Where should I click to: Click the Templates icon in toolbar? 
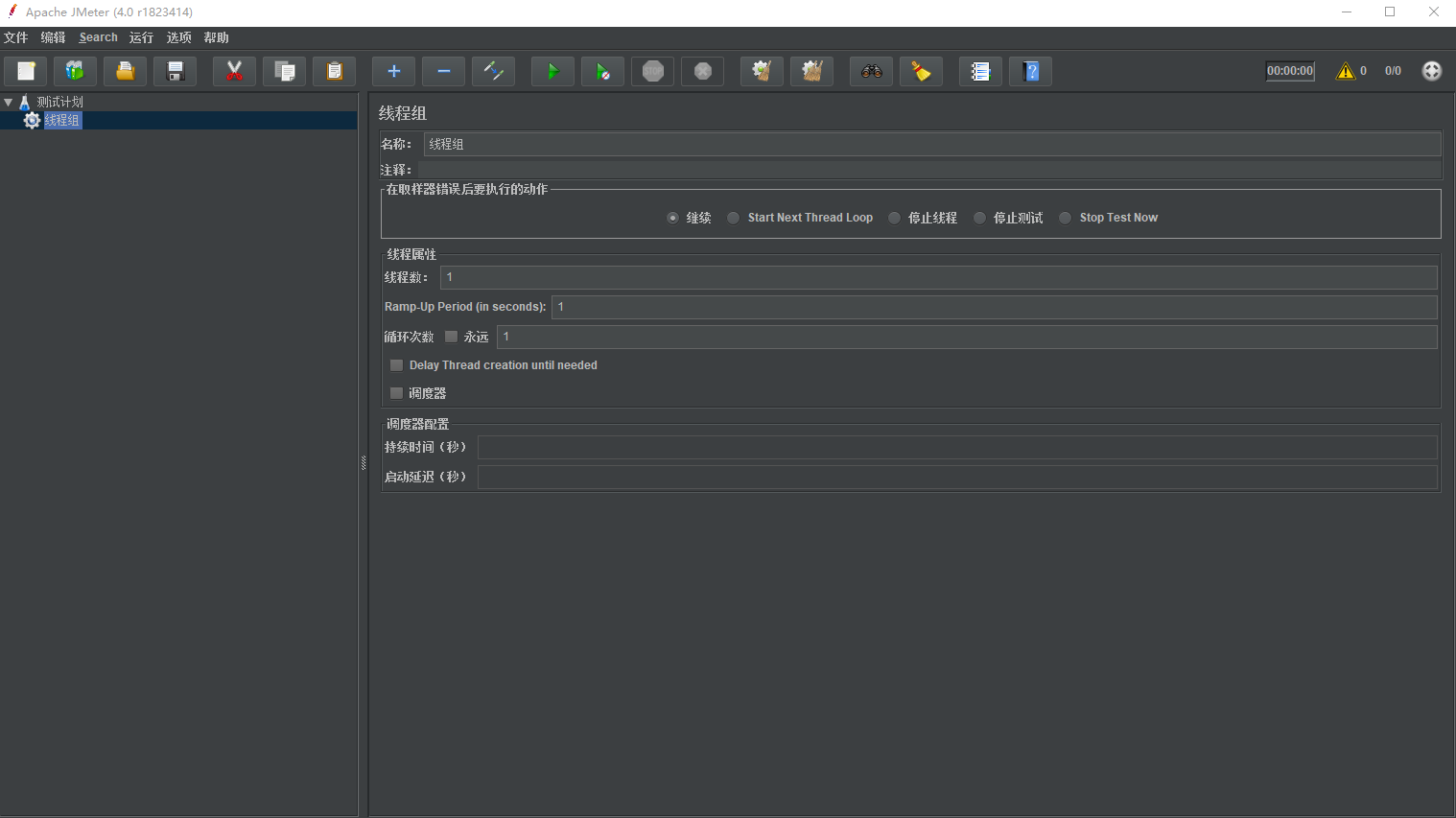[75, 71]
